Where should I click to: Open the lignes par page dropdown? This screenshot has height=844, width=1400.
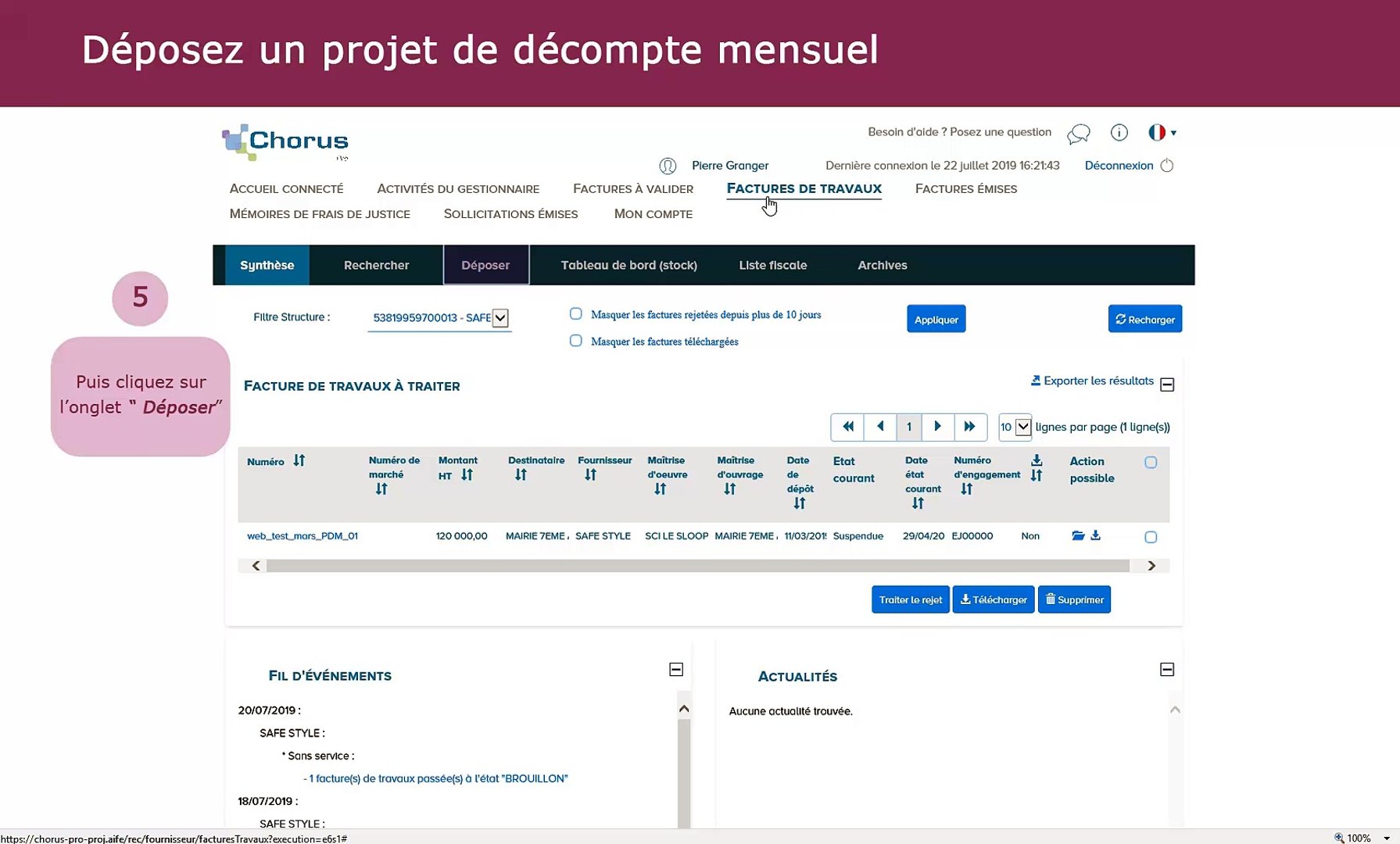(1015, 427)
